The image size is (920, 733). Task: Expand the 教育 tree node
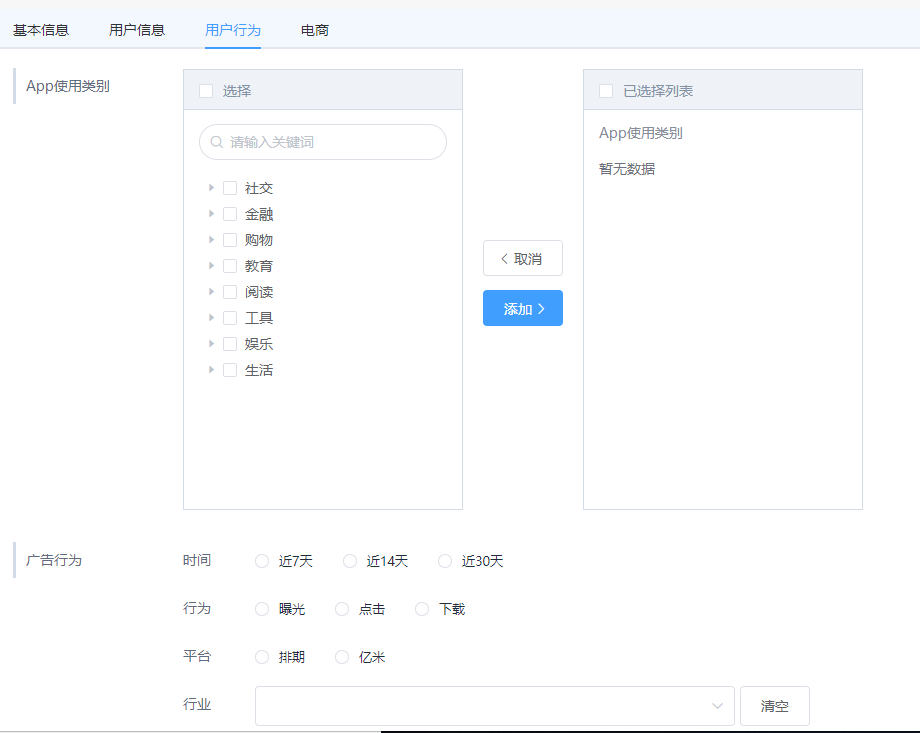pyautogui.click(x=212, y=265)
